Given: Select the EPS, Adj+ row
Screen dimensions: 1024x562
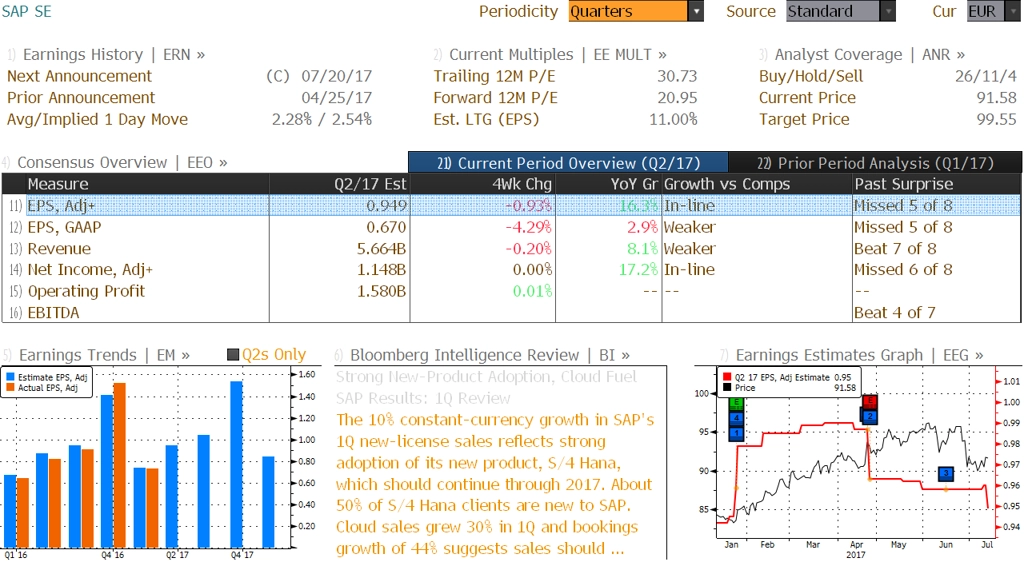Looking at the screenshot, I should tap(511, 206).
